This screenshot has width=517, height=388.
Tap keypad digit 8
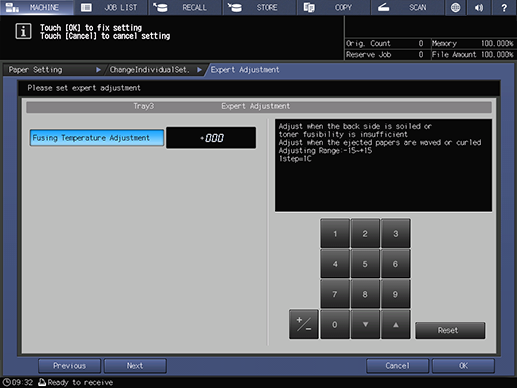[x=365, y=294]
